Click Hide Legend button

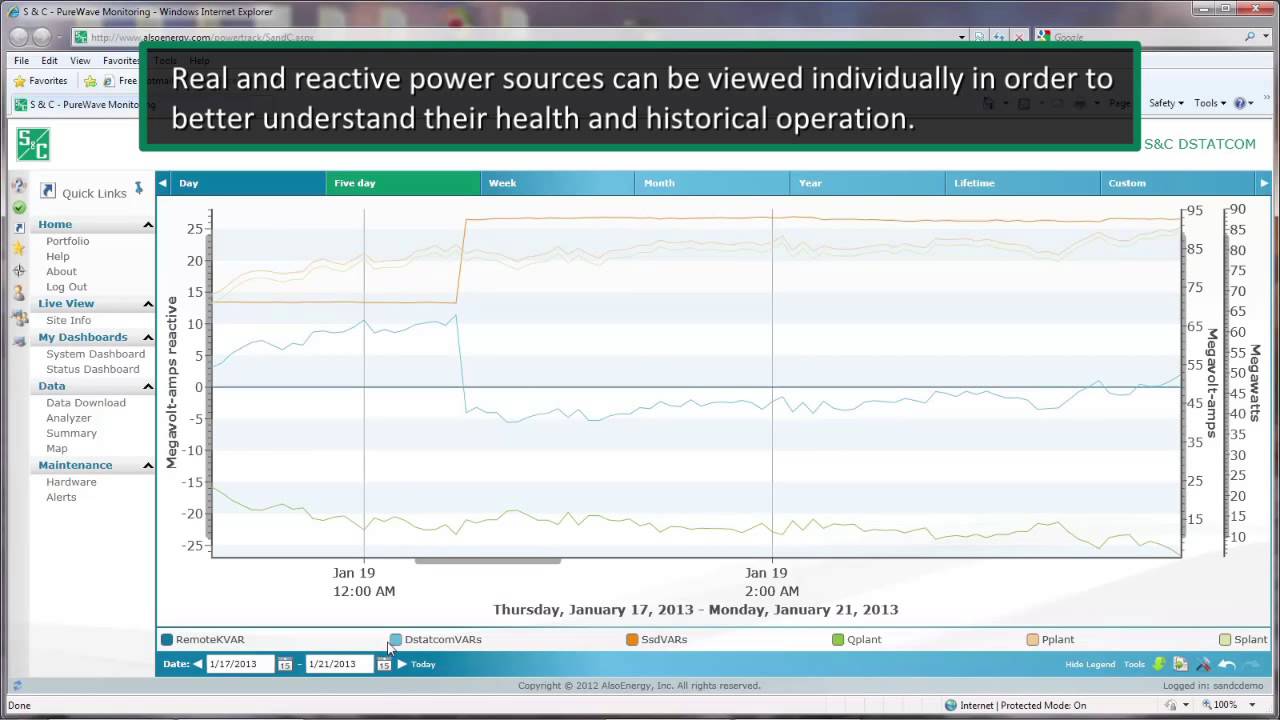click(x=1090, y=664)
